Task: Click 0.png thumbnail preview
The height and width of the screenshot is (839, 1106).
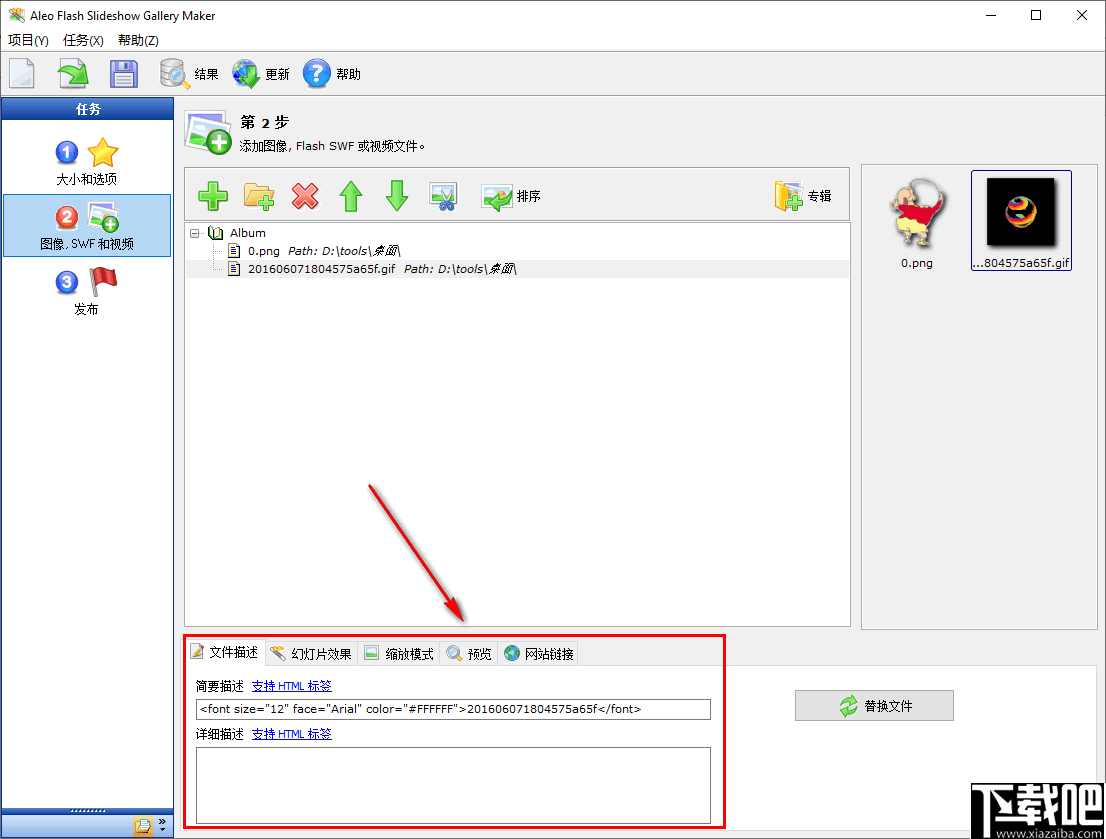Action: [917, 222]
